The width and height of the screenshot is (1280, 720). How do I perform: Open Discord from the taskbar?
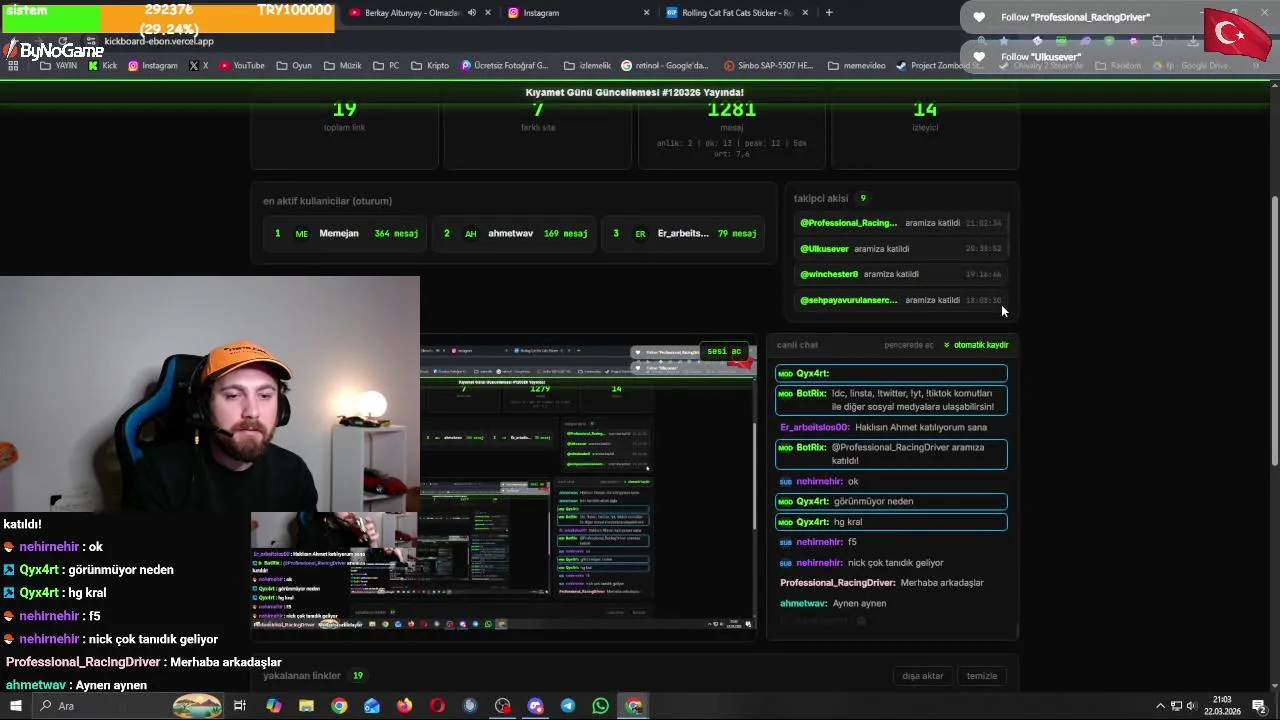click(x=535, y=706)
